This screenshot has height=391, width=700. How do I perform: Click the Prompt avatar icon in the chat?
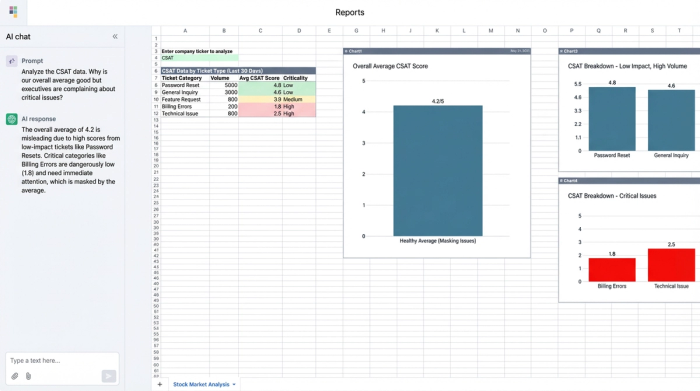(12, 61)
